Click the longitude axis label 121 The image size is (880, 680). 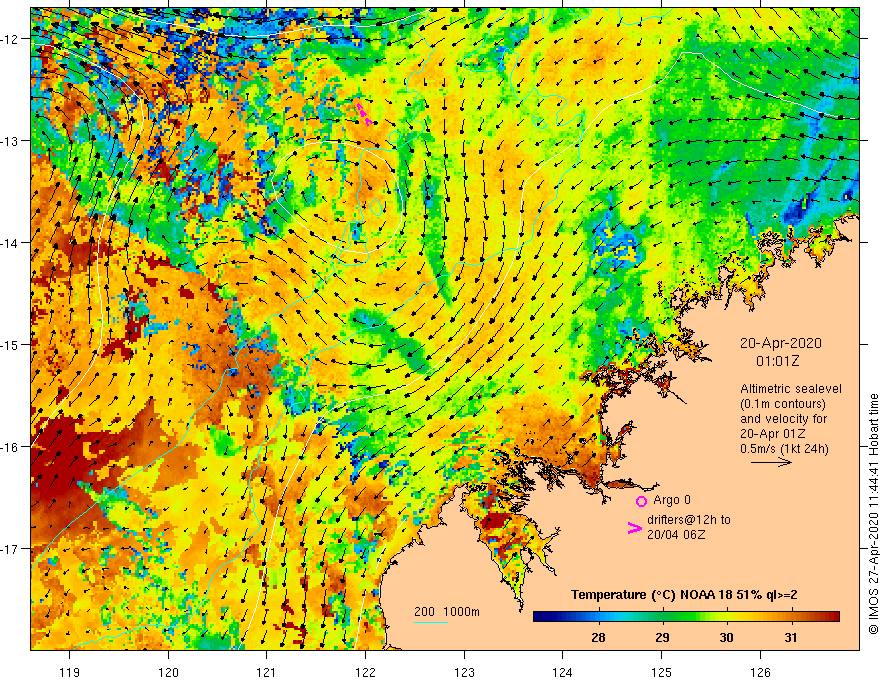coord(267,672)
